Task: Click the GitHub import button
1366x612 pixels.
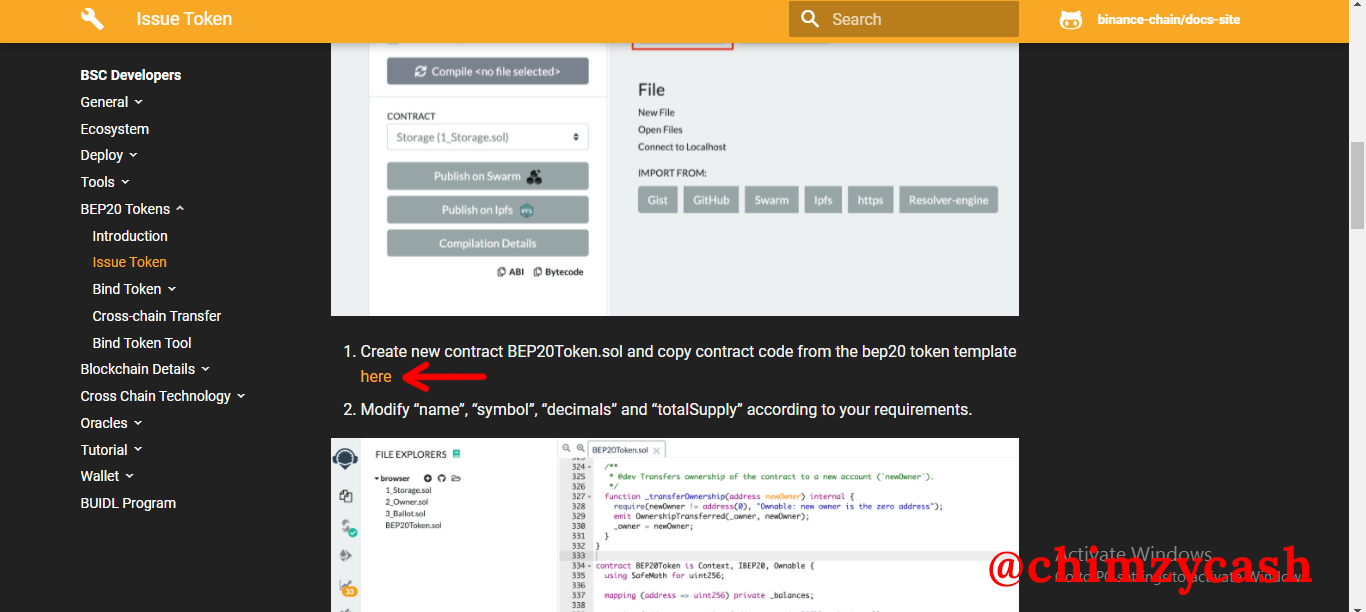Action: coord(711,200)
